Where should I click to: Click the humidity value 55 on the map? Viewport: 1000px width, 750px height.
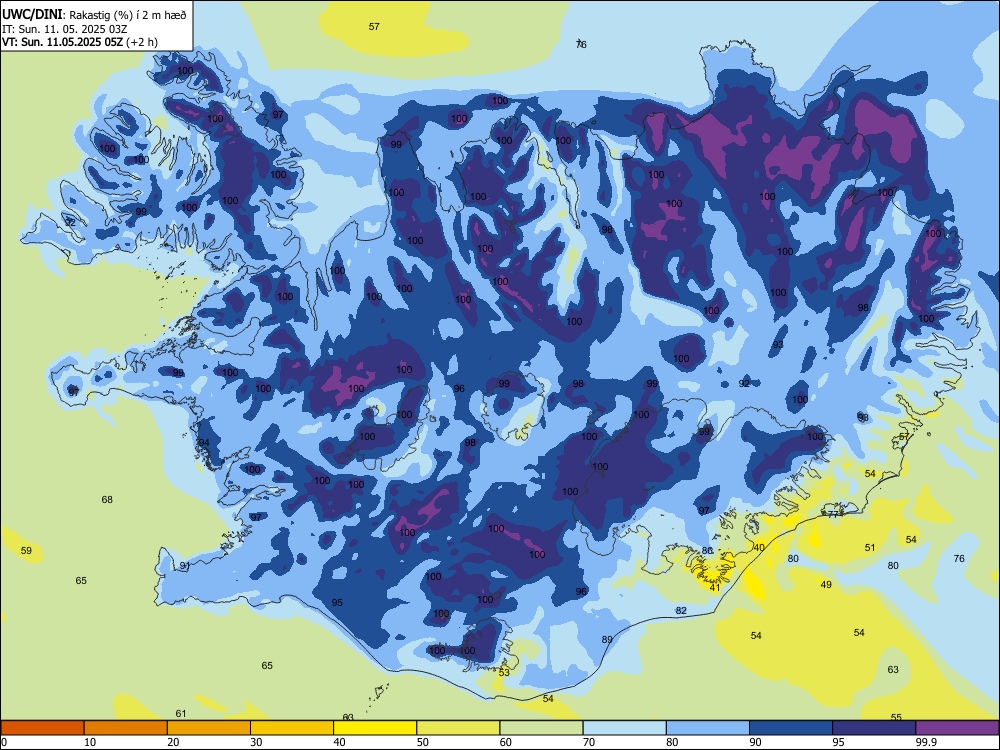tap(896, 717)
